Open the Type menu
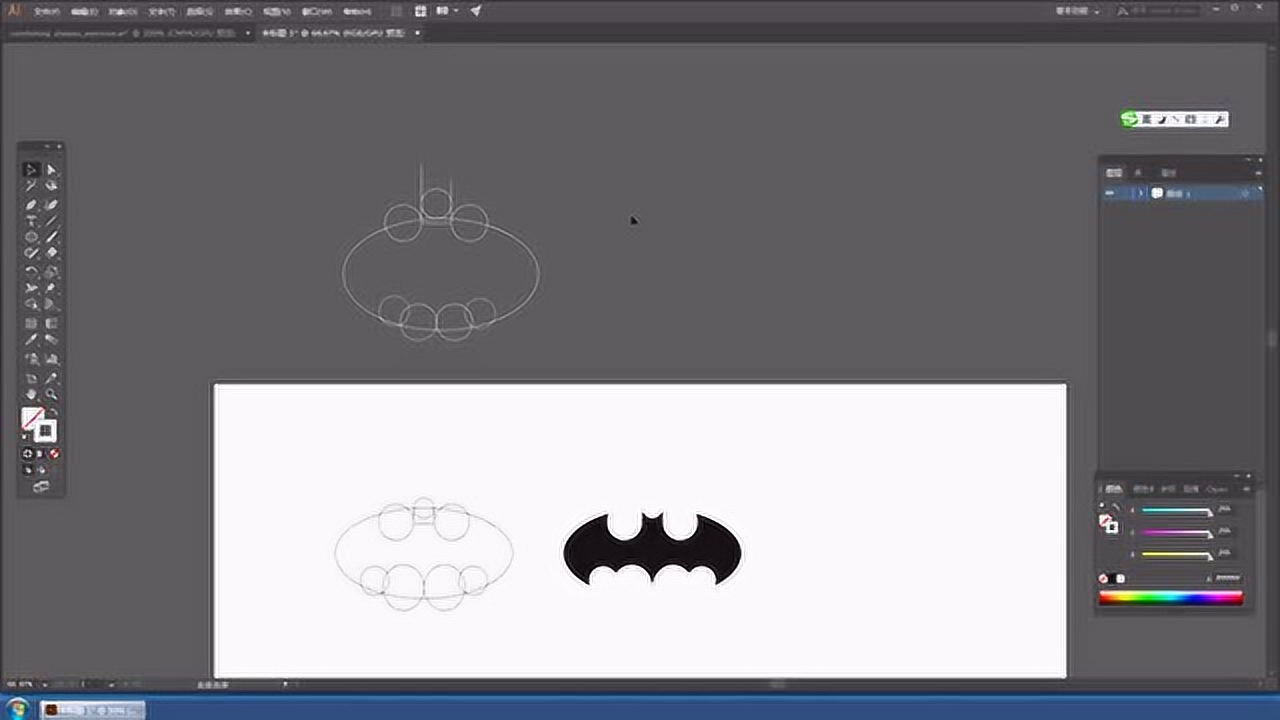This screenshot has height=720, width=1280. click(x=162, y=11)
